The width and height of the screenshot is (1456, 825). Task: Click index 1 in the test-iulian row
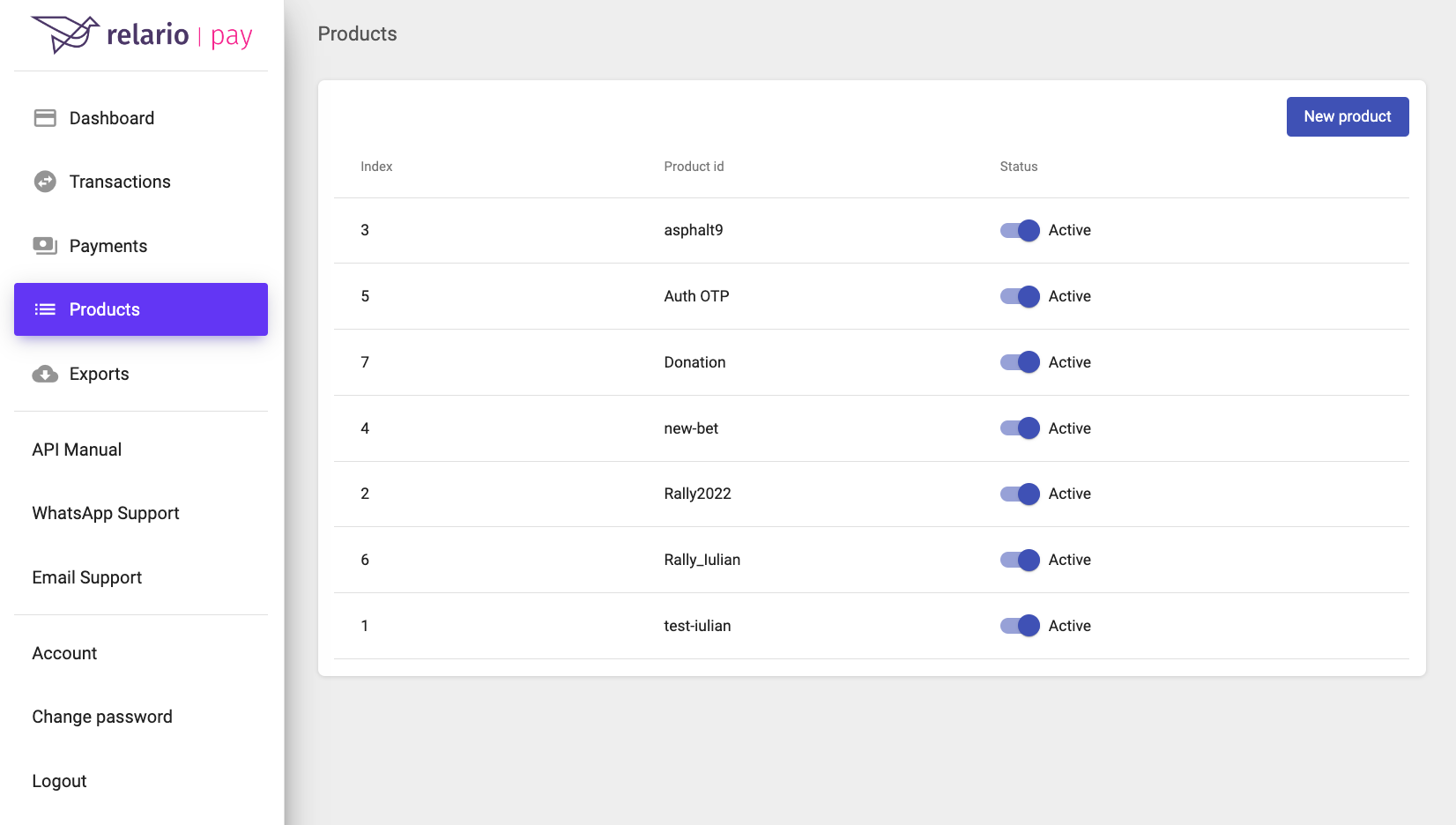365,626
